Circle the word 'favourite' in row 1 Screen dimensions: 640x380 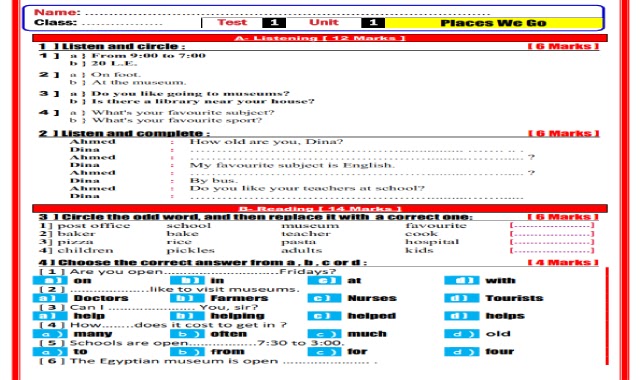[x=436, y=226]
